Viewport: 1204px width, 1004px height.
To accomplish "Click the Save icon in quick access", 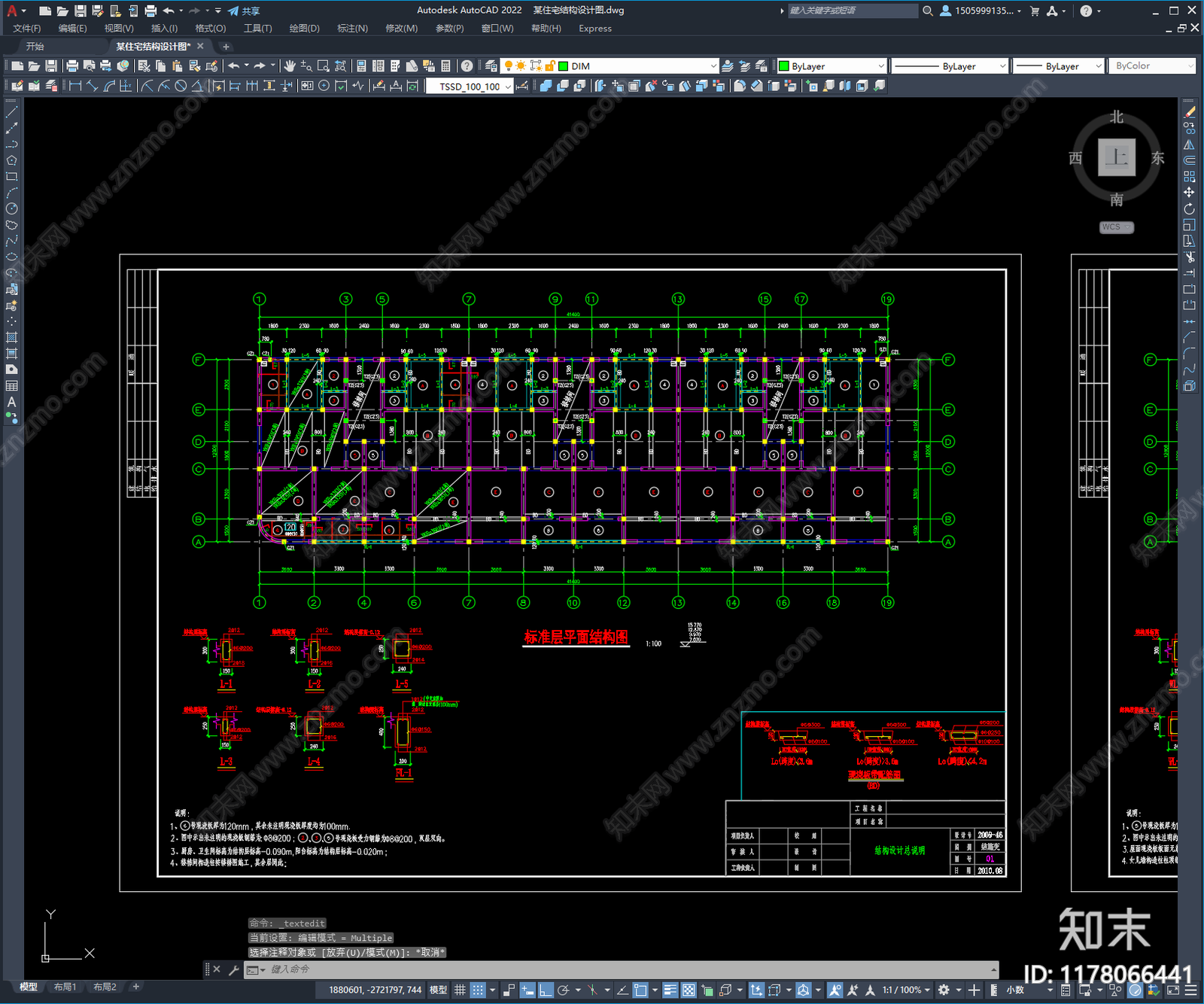I will (x=80, y=11).
